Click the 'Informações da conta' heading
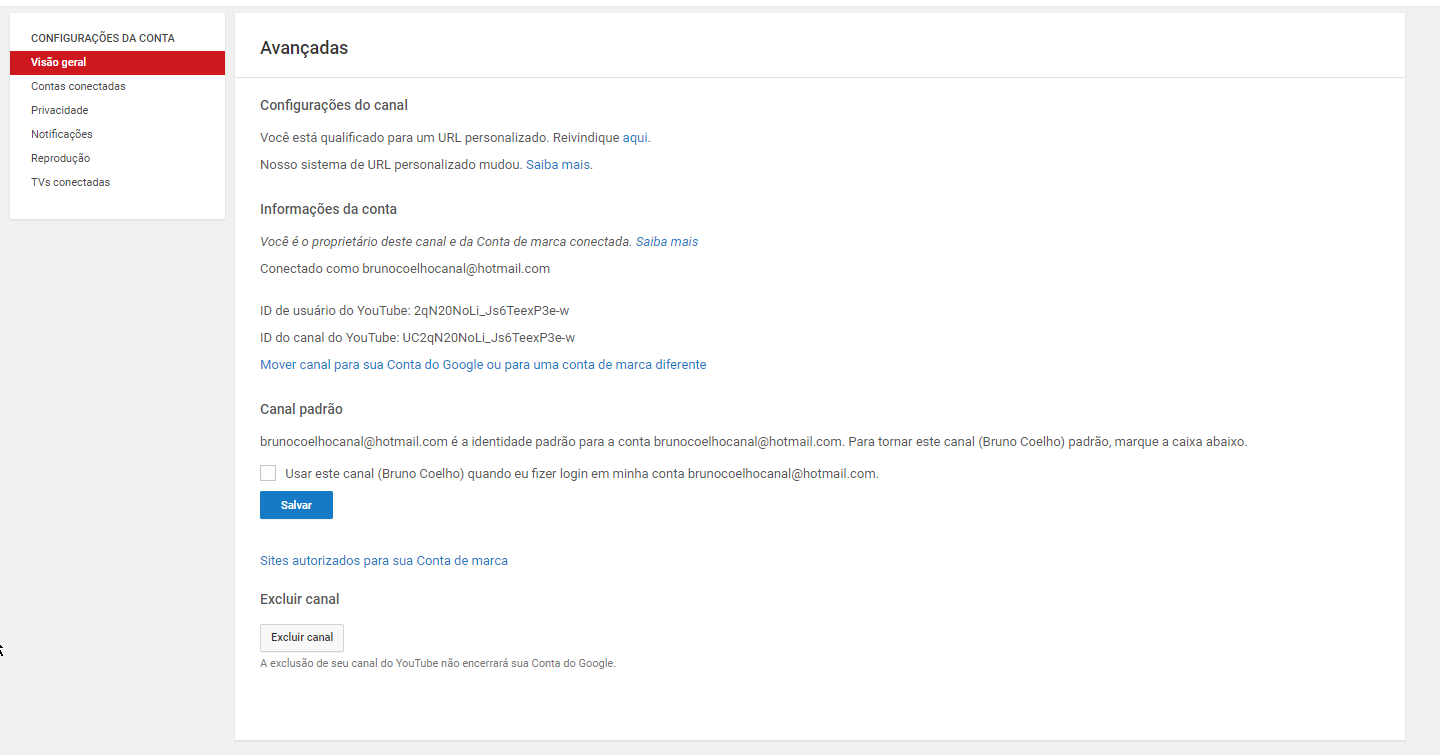 point(328,209)
